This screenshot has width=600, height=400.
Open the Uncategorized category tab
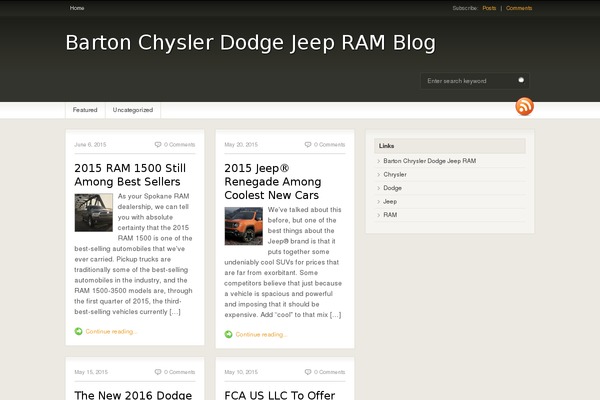coord(133,110)
